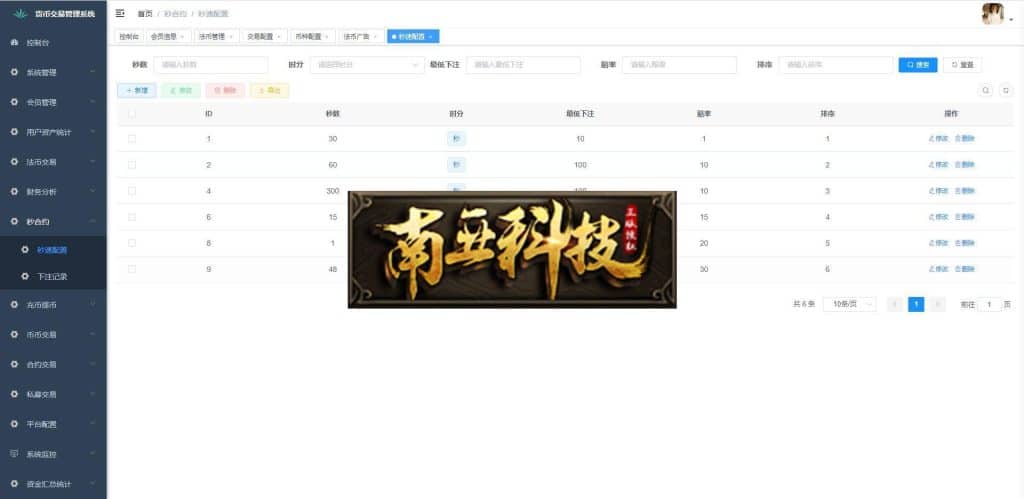Viewport: 1024px width, 499px height.
Task: Click the round search toggle icon above table
Action: click(x=985, y=91)
